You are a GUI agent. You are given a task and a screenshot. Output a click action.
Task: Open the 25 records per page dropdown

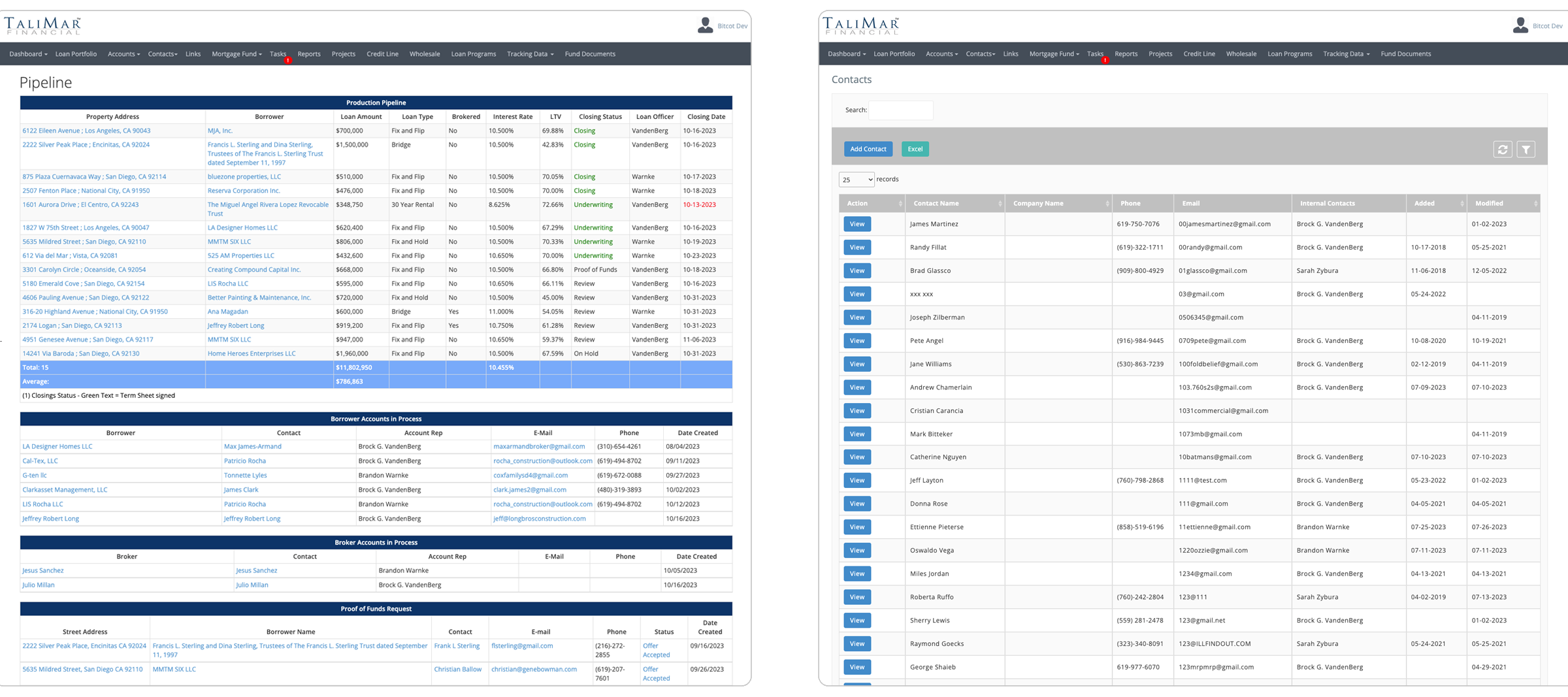click(856, 180)
